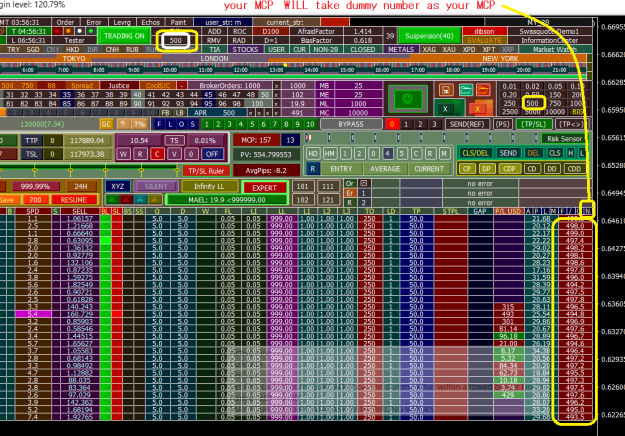625x436 pixels.
Task: Toggle Infinity LL
Action: pos(209,186)
